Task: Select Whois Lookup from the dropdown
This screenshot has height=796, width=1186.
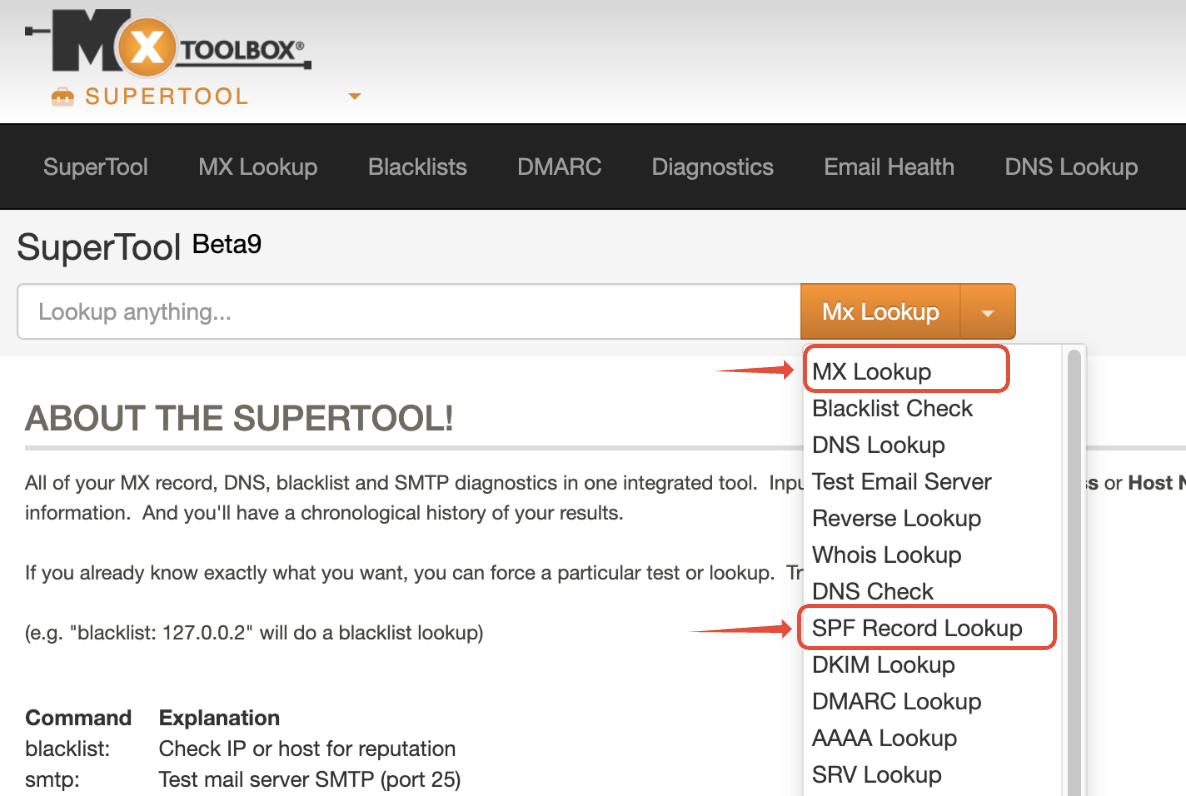Action: coord(886,555)
